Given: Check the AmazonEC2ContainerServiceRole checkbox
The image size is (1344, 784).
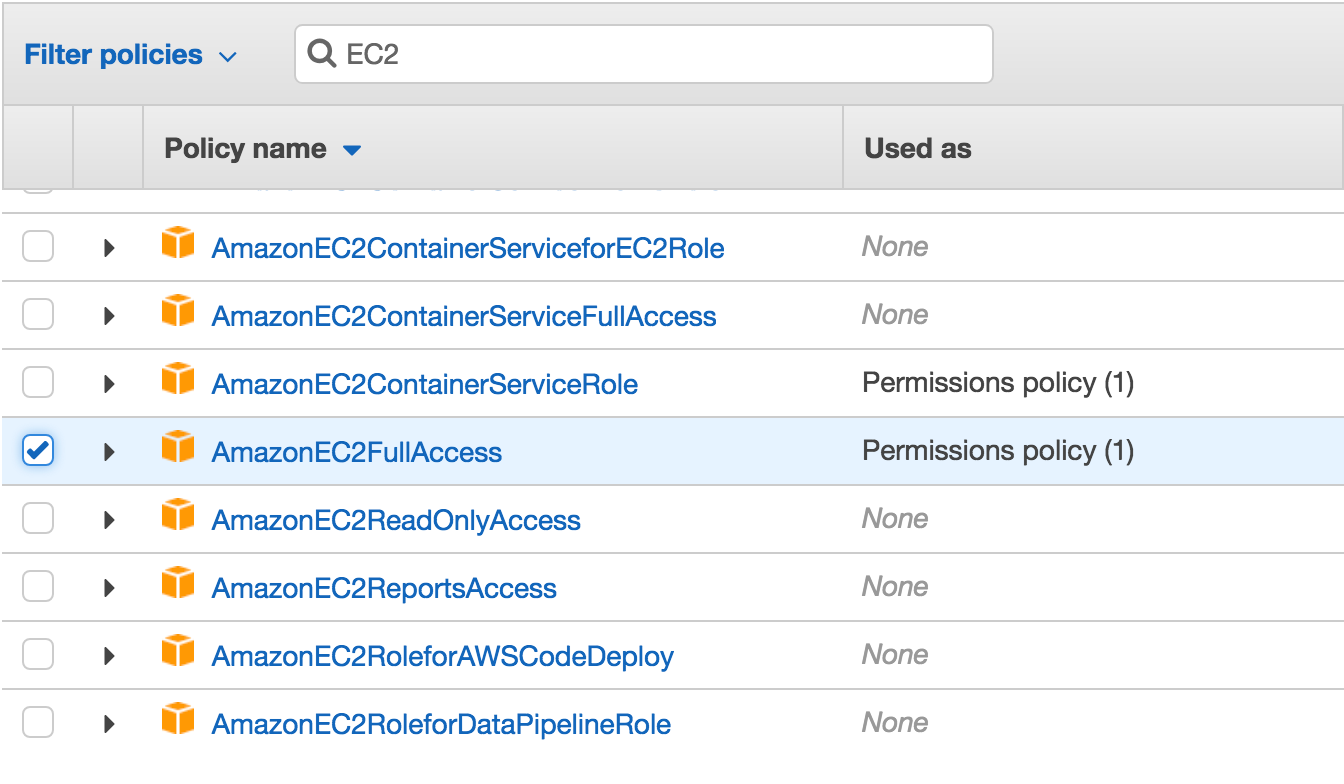Looking at the screenshot, I should click(x=38, y=383).
